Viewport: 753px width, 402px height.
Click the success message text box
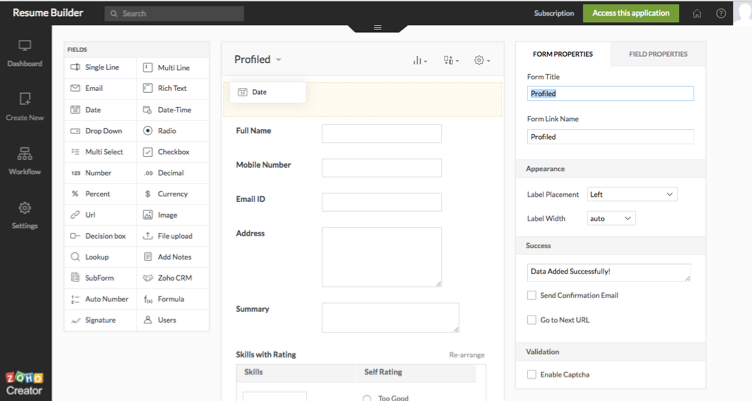click(608, 272)
